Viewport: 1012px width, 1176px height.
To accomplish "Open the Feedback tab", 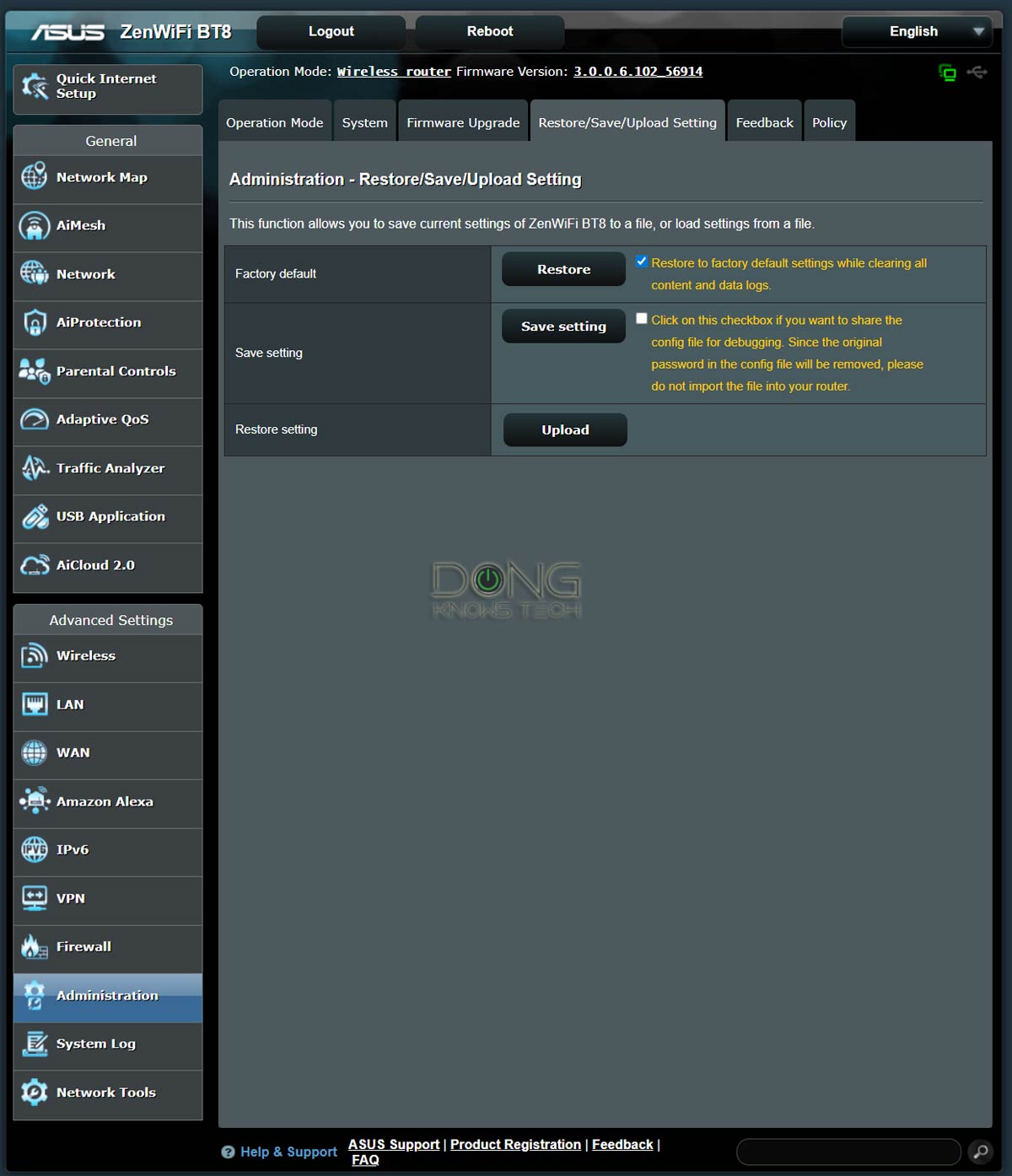I will (x=763, y=121).
